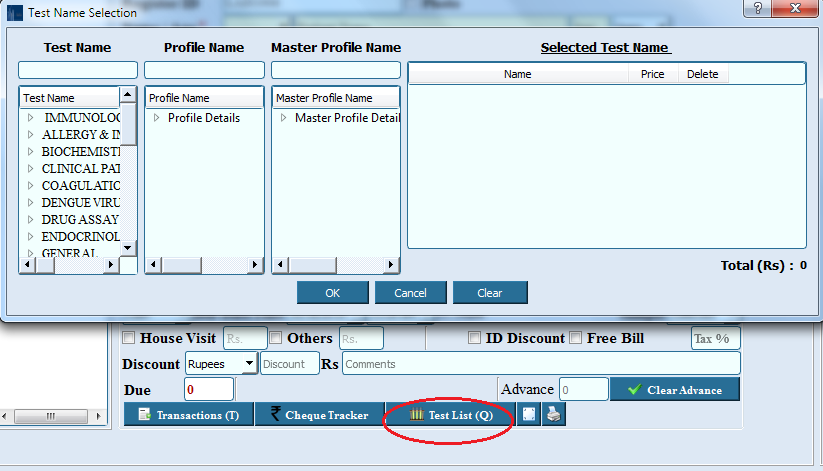This screenshot has width=823, height=471.
Task: Expand the Profile Details tree node
Action: (x=157, y=118)
